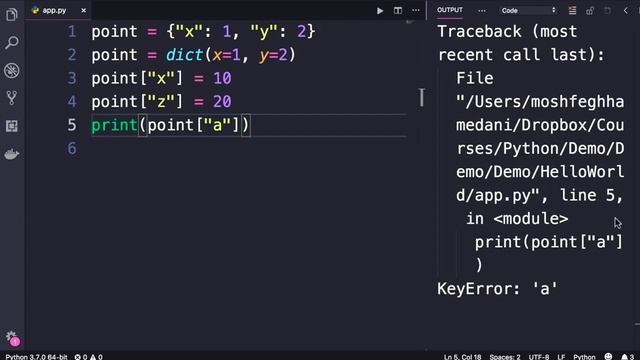Screen dimensions: 640x360
Task: Change the Spaces: 2 indentation setting
Action: tap(505, 357)
